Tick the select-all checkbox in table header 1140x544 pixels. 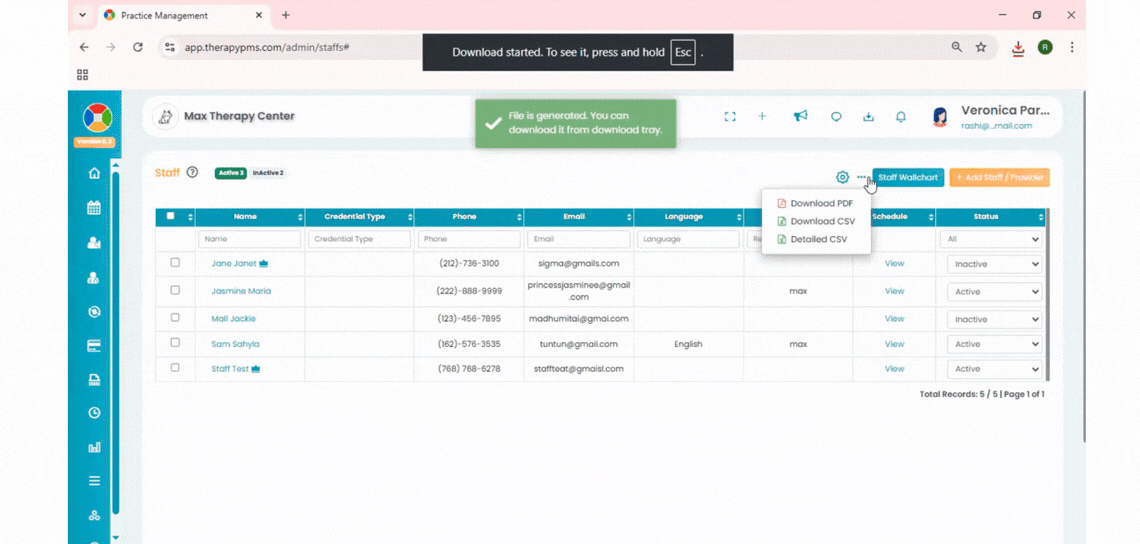(170, 216)
